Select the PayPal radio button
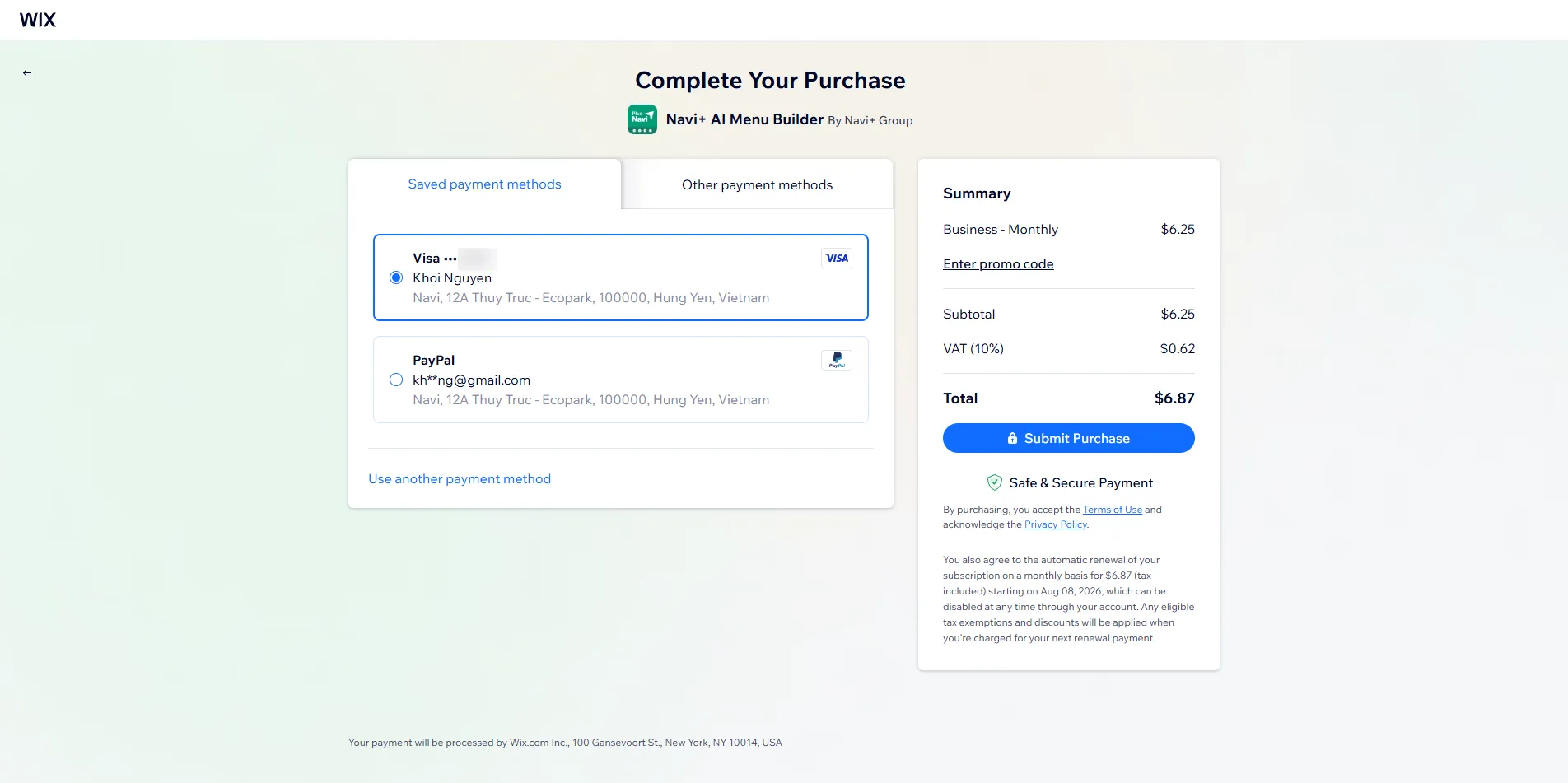 (x=396, y=380)
